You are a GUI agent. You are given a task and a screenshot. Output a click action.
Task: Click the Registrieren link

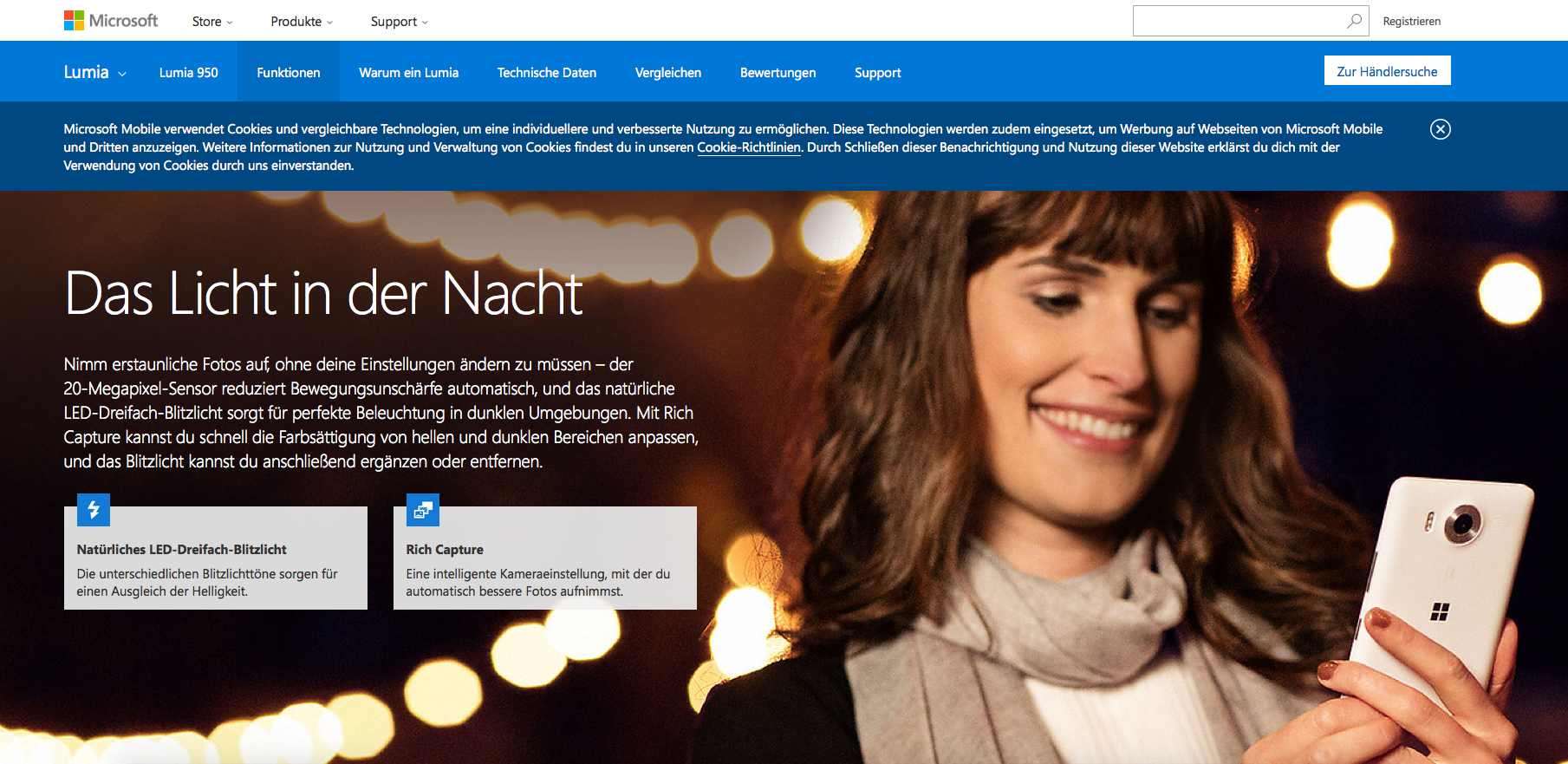pyautogui.click(x=1411, y=22)
